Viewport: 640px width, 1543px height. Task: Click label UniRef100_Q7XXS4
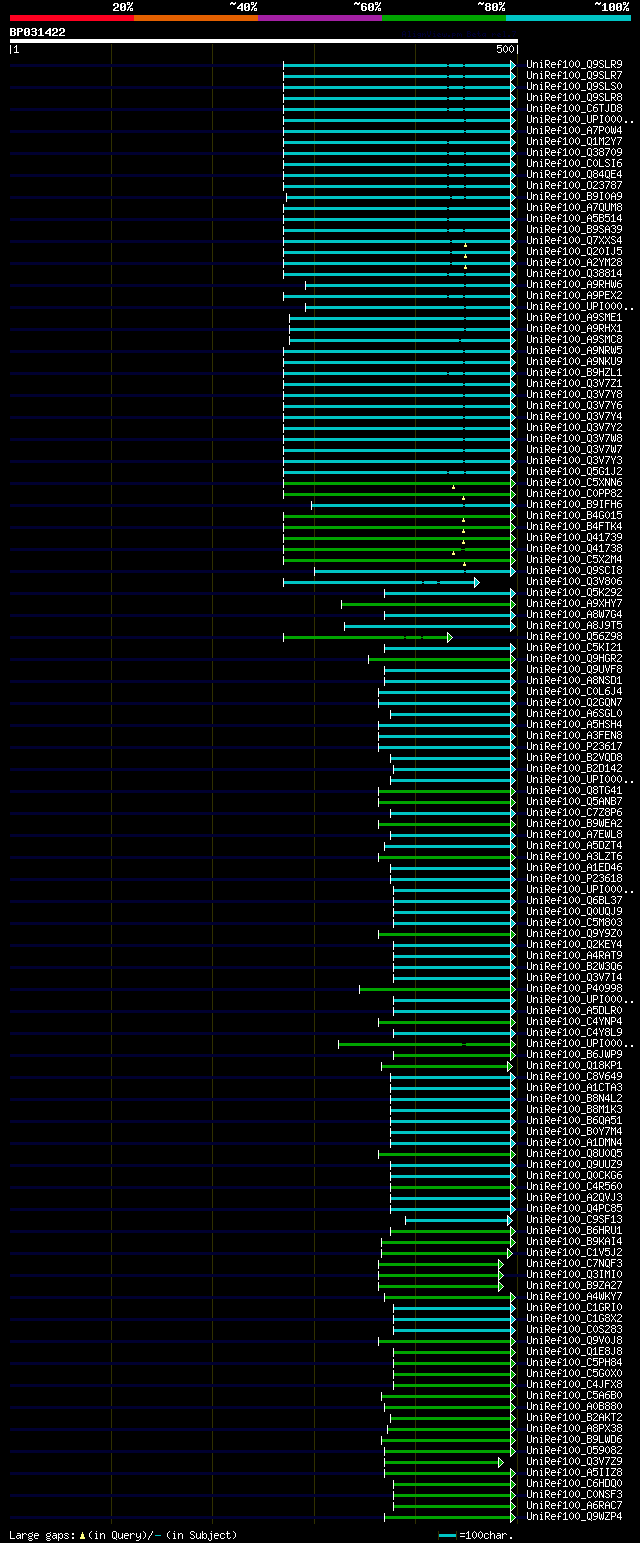[x=574, y=240]
